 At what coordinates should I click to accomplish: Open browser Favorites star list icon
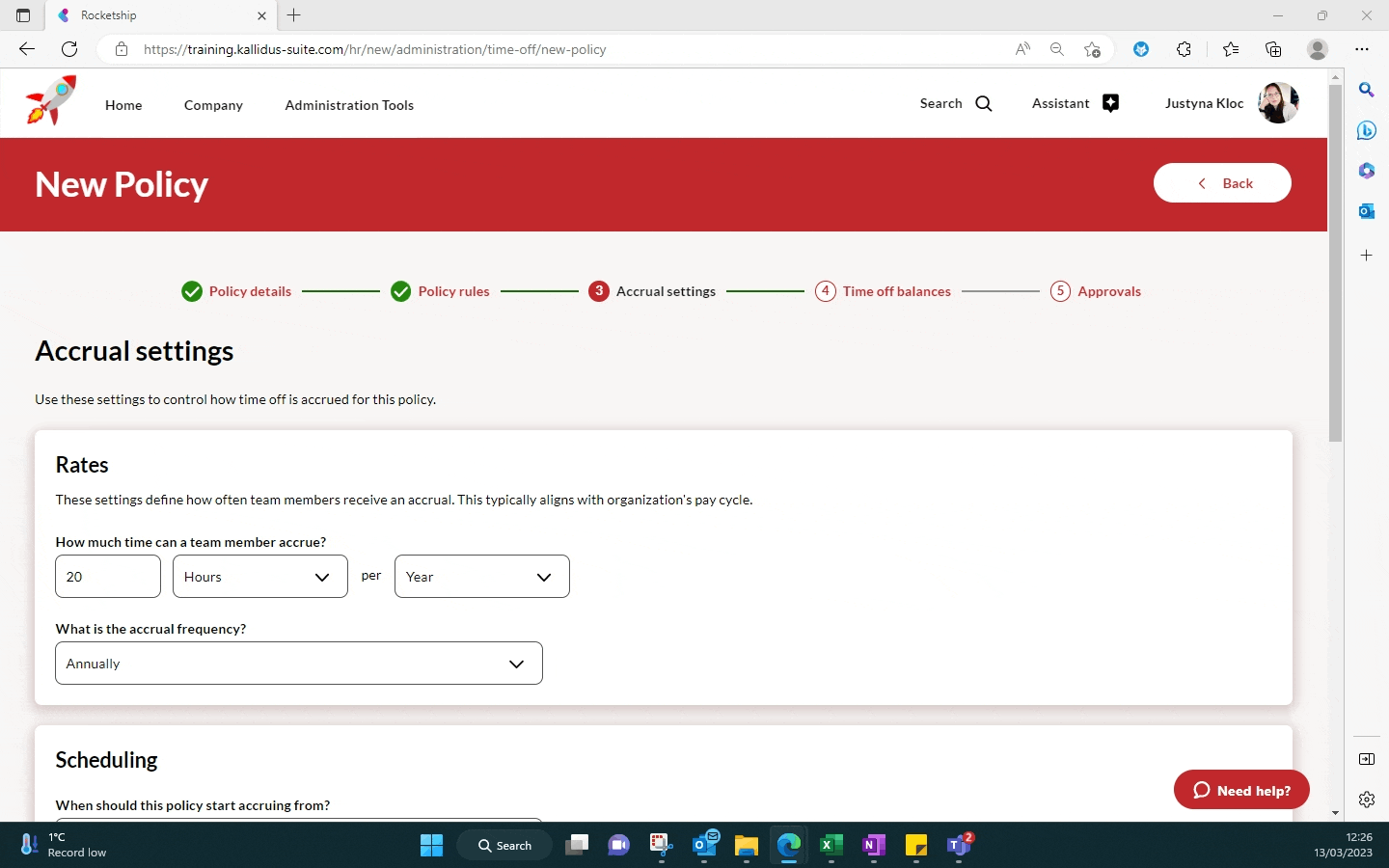click(x=1231, y=49)
